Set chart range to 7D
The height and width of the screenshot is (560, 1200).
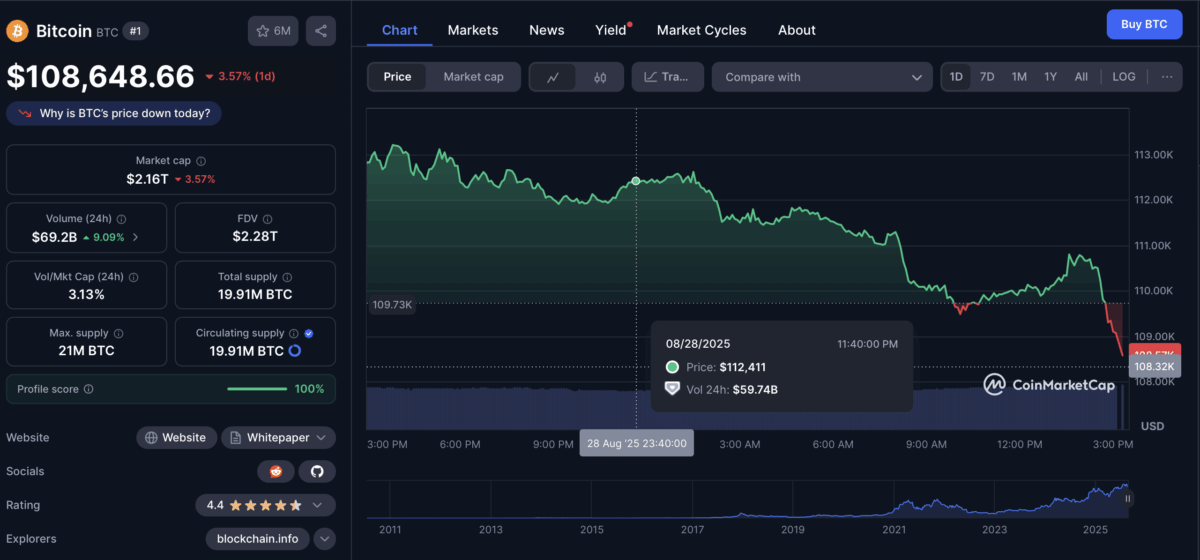click(987, 77)
